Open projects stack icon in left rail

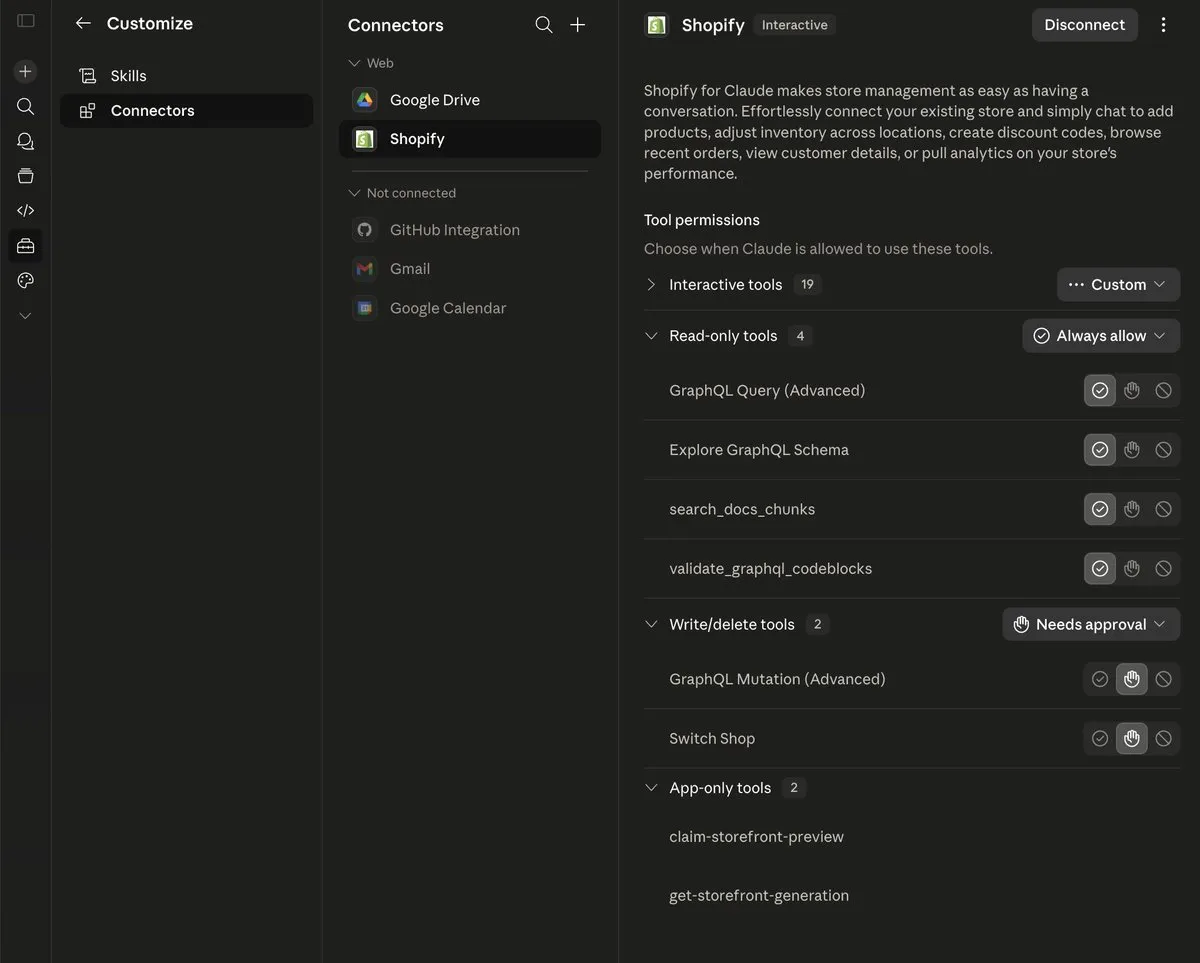(26, 176)
